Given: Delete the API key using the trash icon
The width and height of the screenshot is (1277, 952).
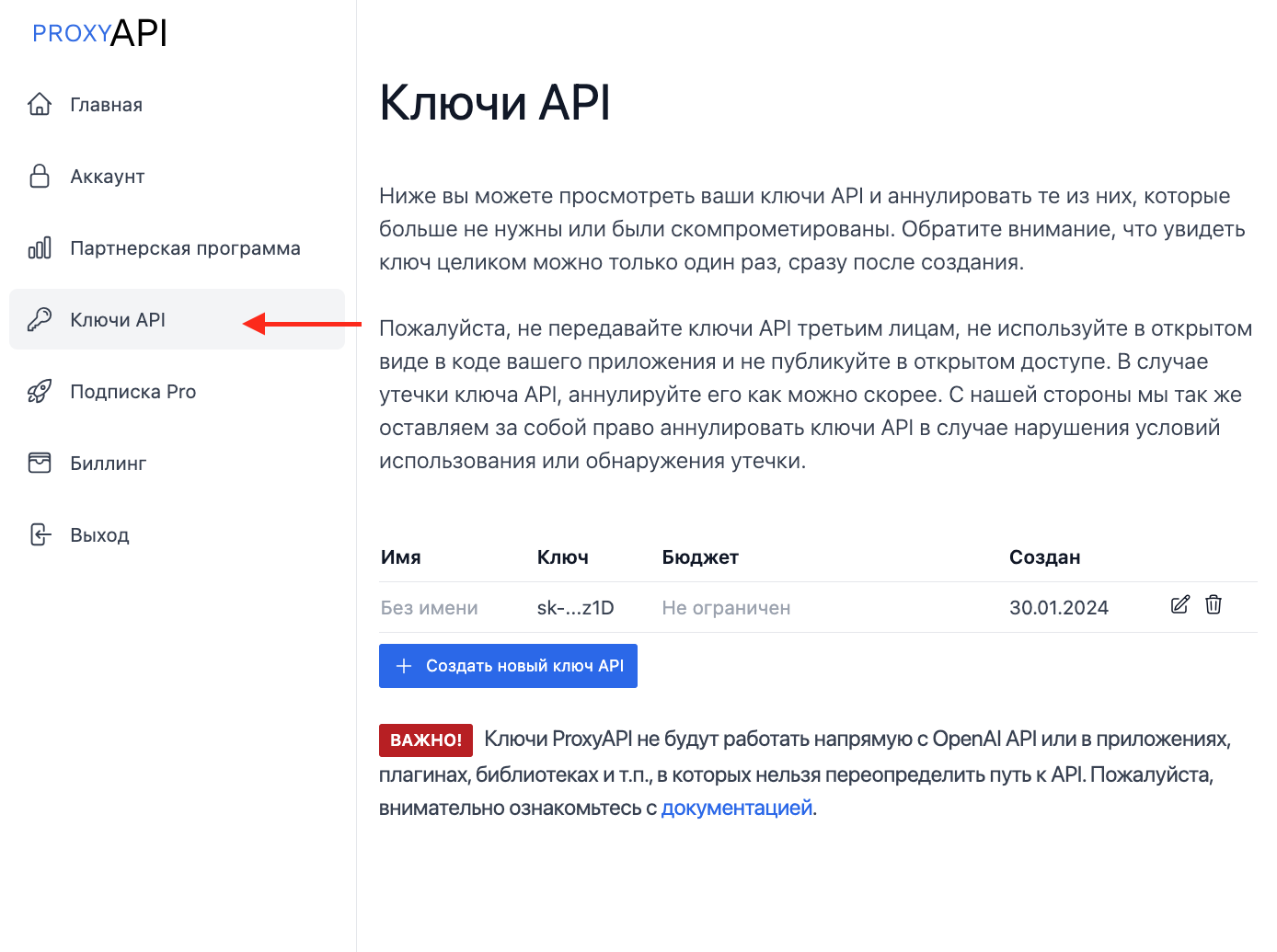Looking at the screenshot, I should 1214,604.
